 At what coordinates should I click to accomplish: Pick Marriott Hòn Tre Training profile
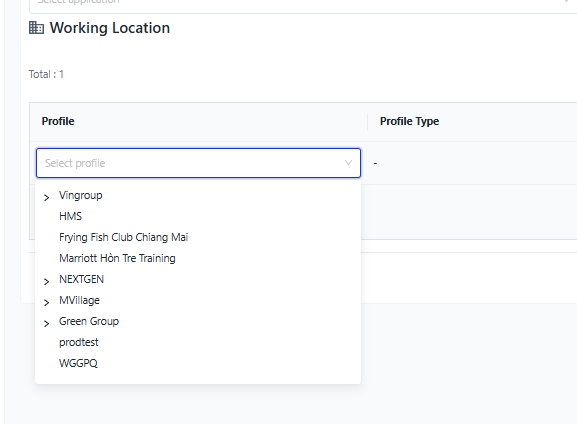coord(117,258)
